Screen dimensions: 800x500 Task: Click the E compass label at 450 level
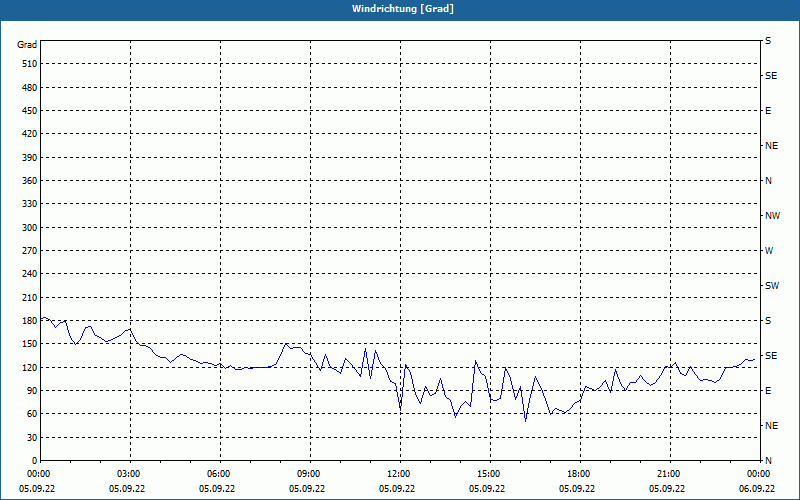[x=768, y=111]
